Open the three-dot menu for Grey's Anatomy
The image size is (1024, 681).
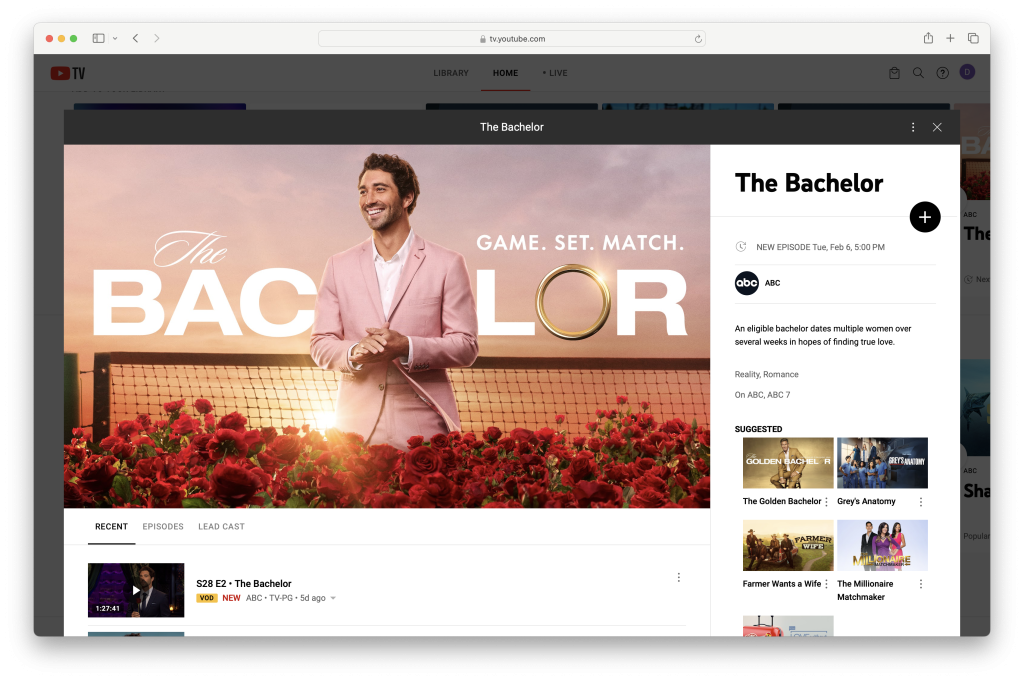click(921, 501)
